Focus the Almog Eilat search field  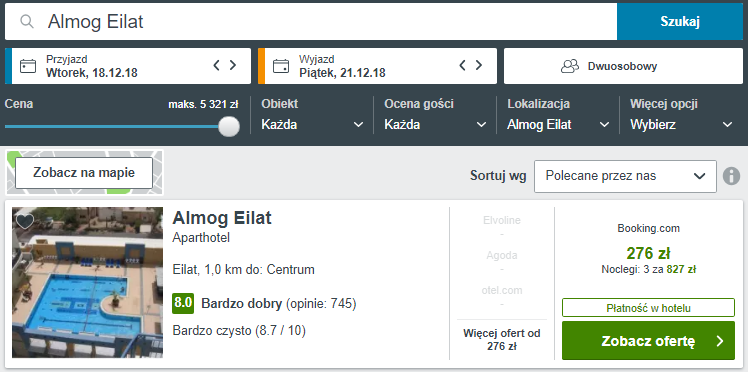click(311, 21)
